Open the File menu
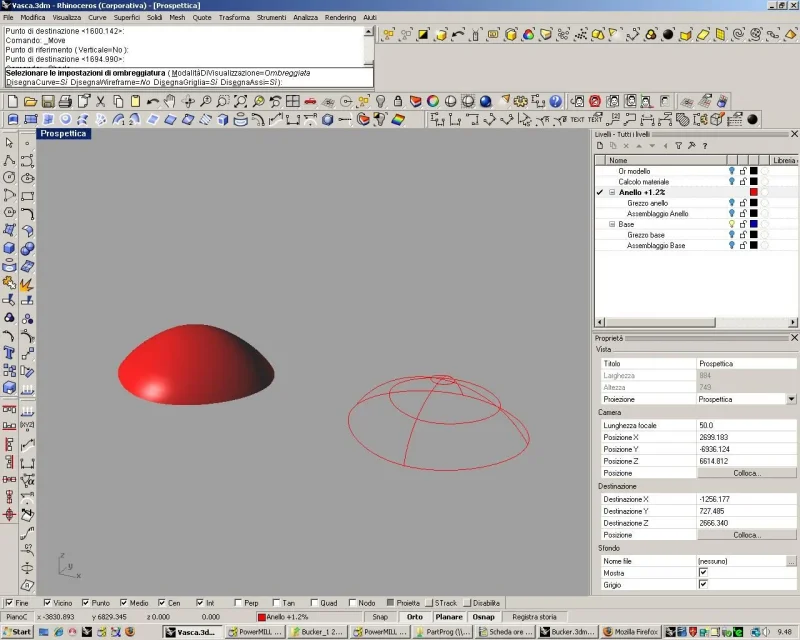 tap(8, 17)
